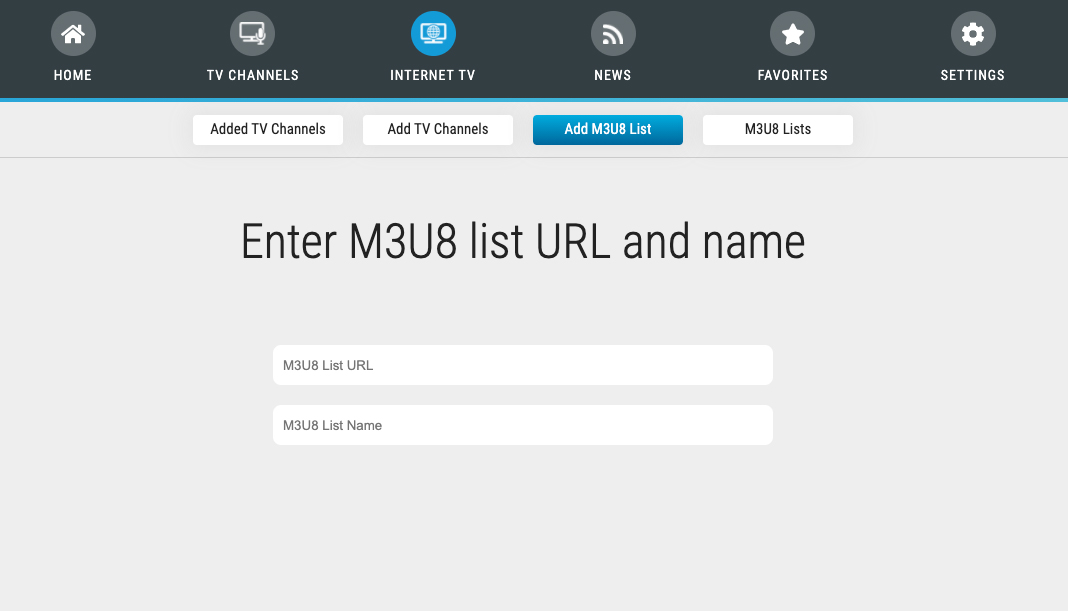Image resolution: width=1068 pixels, height=611 pixels.
Task: View the M3U8 Lists tab
Action: pos(778,130)
